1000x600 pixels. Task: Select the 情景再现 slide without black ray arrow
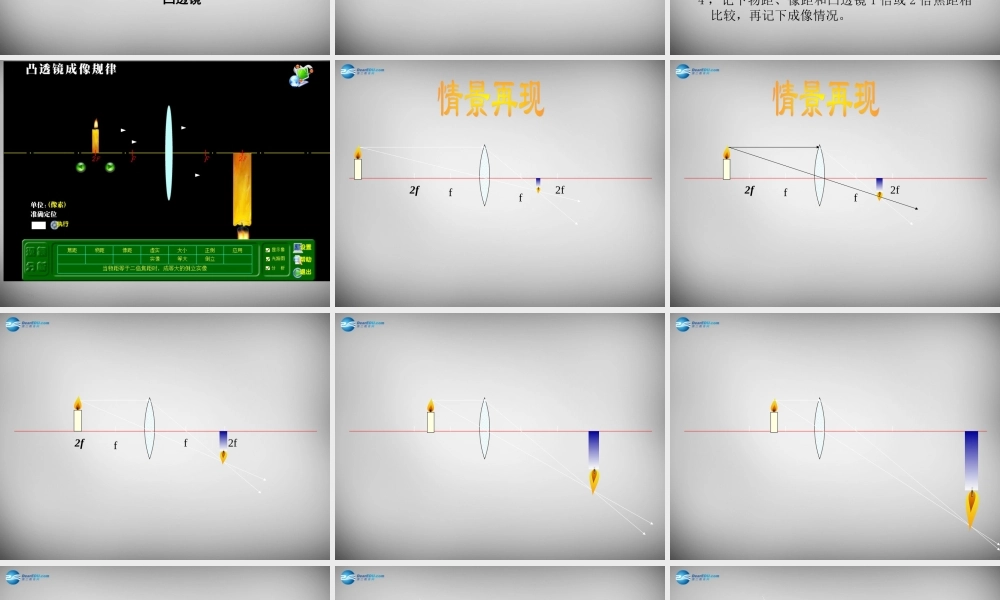pos(500,183)
